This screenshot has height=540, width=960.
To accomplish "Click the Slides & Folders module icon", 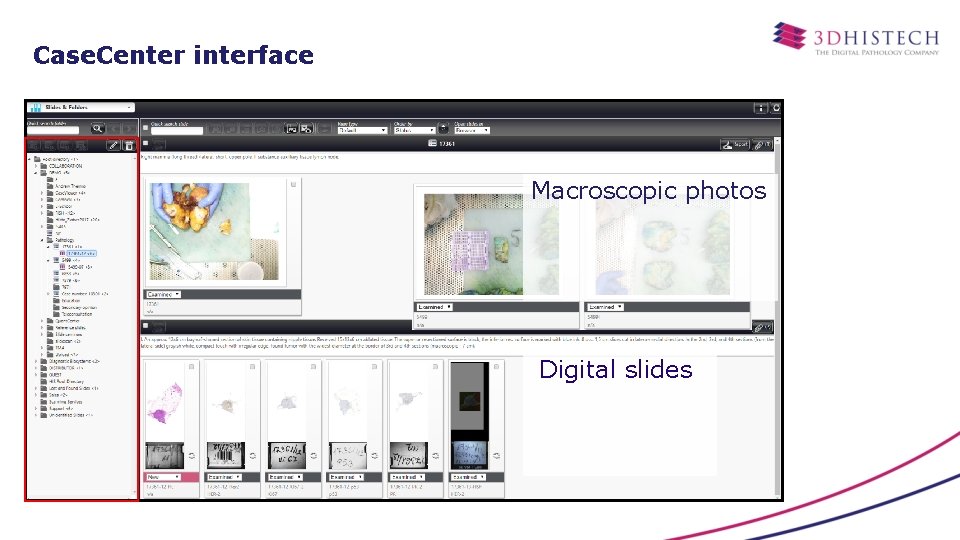I will (x=35, y=108).
